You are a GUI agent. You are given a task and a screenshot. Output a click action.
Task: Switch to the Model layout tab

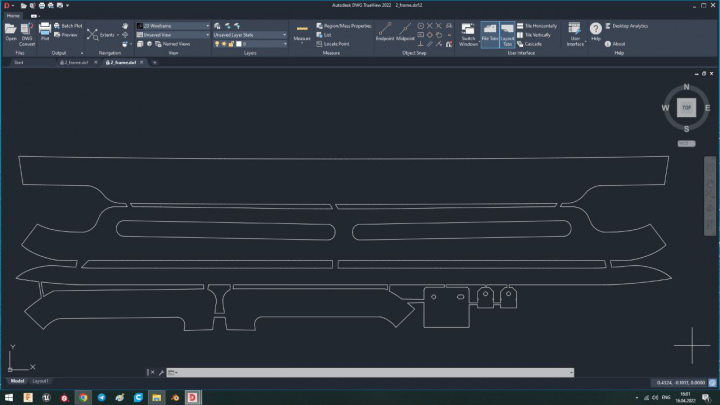pyautogui.click(x=17, y=381)
